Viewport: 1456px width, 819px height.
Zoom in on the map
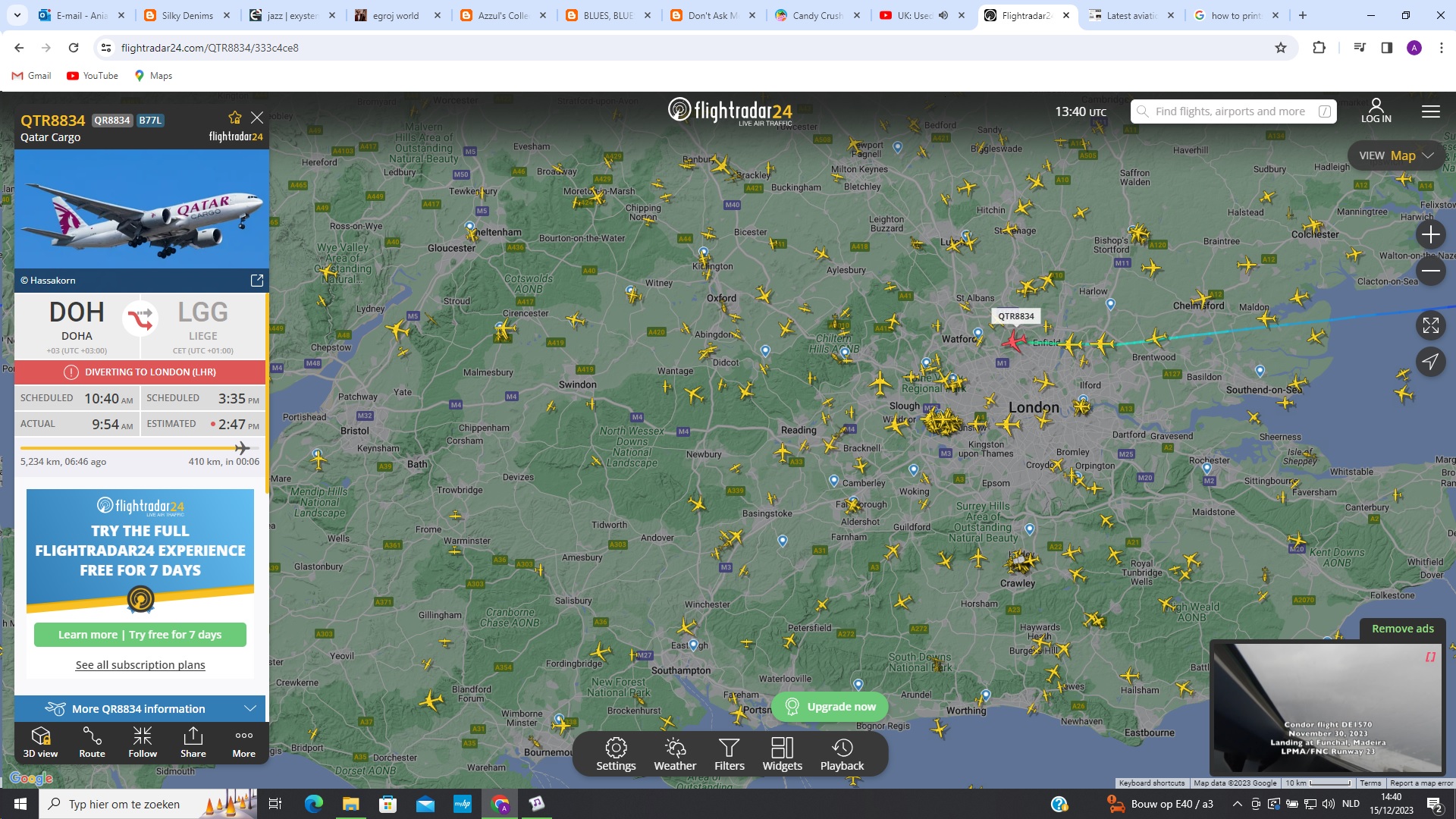click(1430, 234)
